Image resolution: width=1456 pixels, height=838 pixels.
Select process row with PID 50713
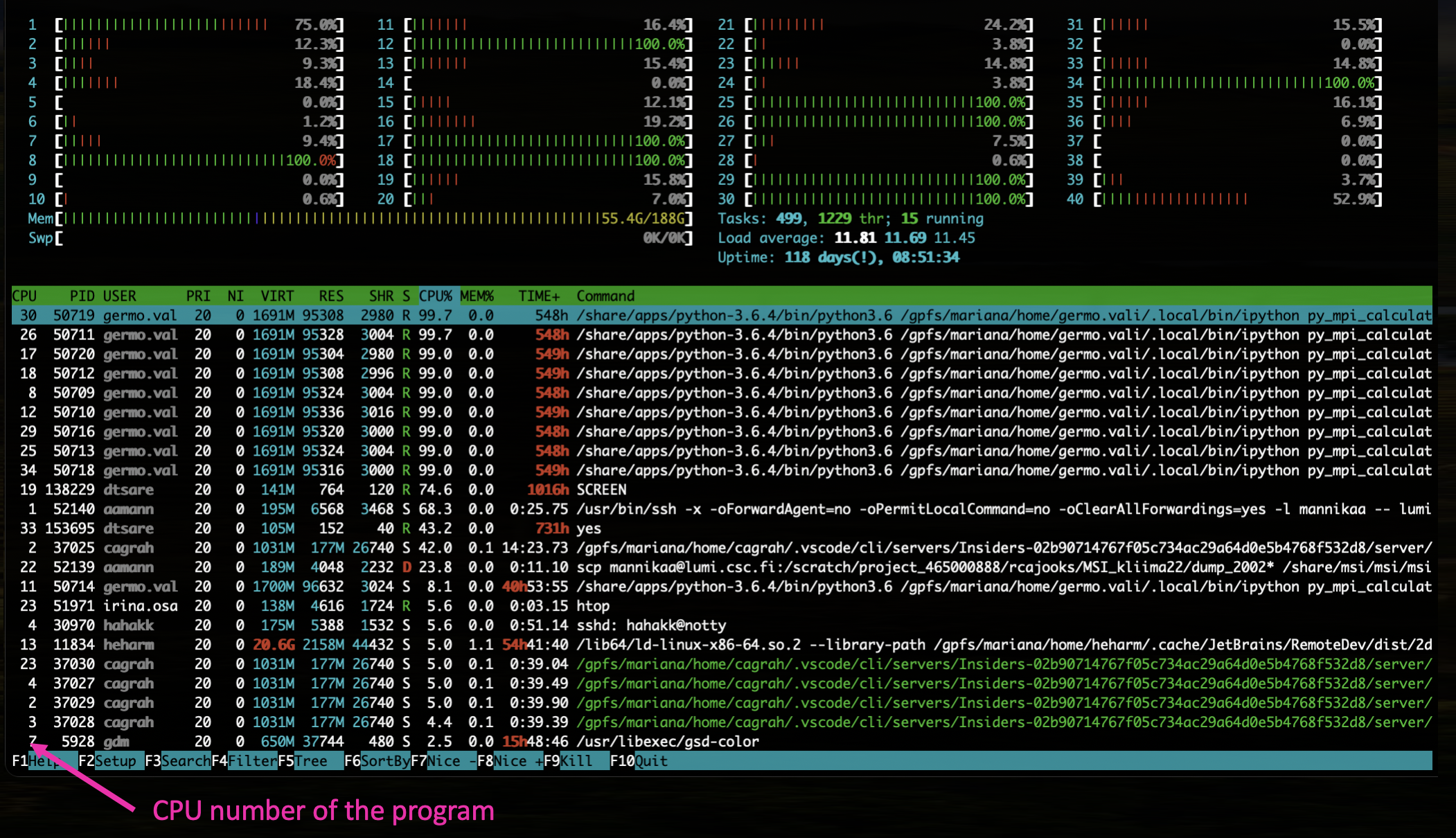click(x=722, y=451)
